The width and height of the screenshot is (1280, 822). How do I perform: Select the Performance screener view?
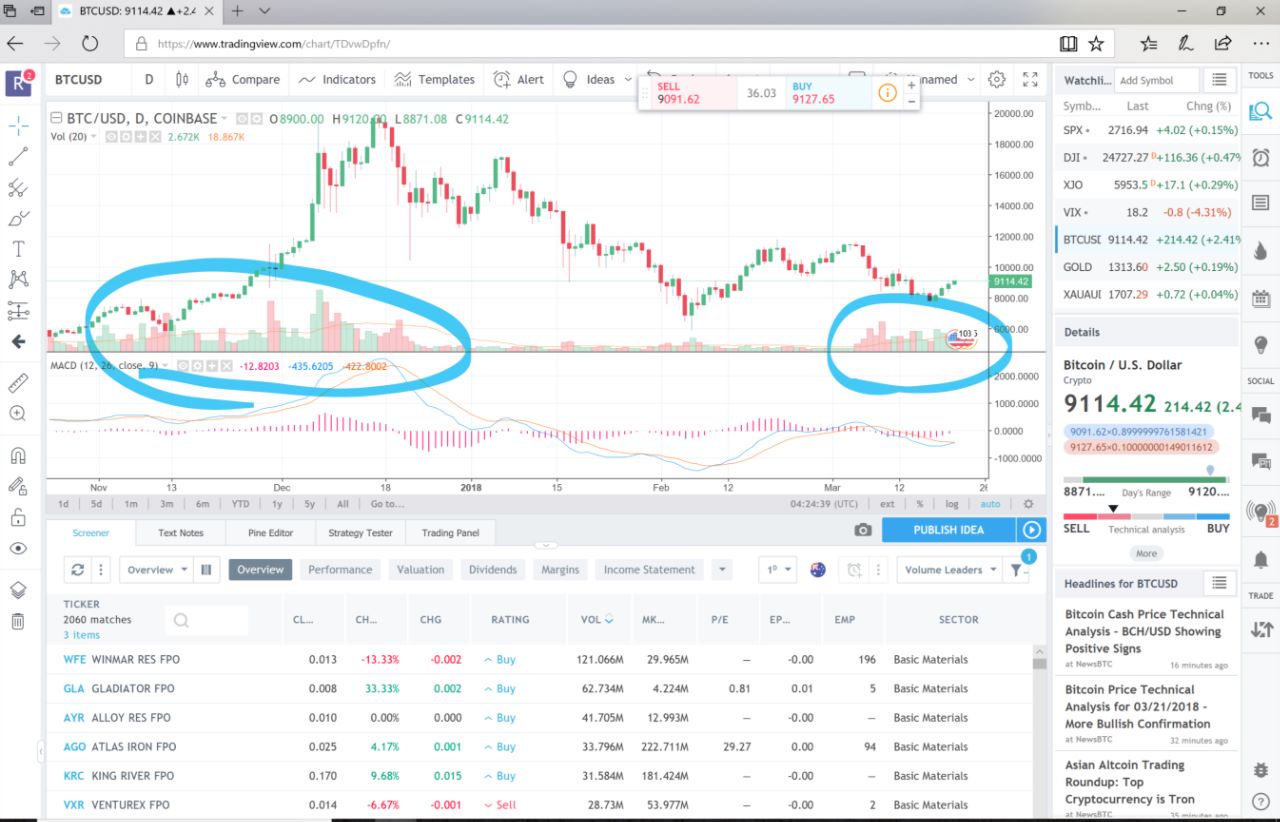click(340, 570)
